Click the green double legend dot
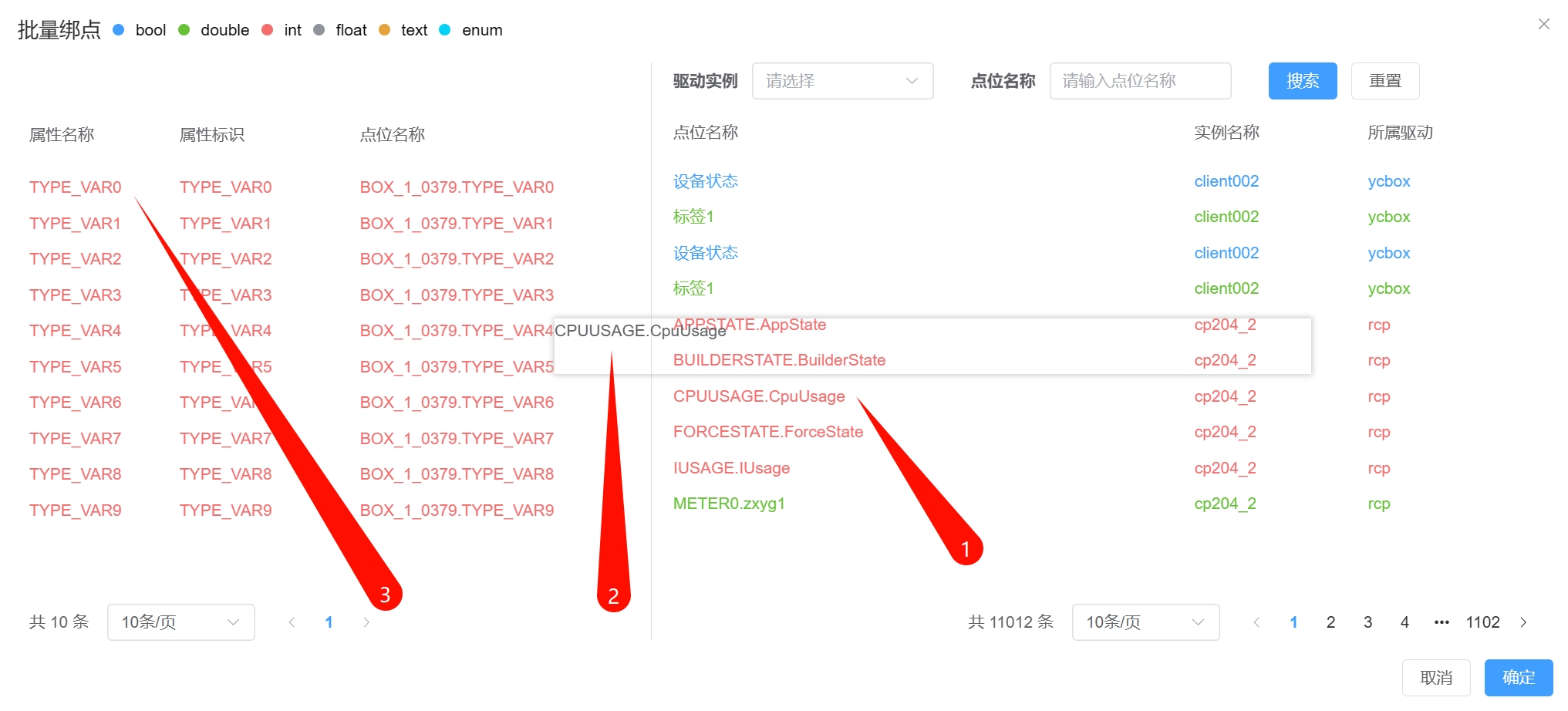The image size is (1568, 711). click(x=184, y=30)
